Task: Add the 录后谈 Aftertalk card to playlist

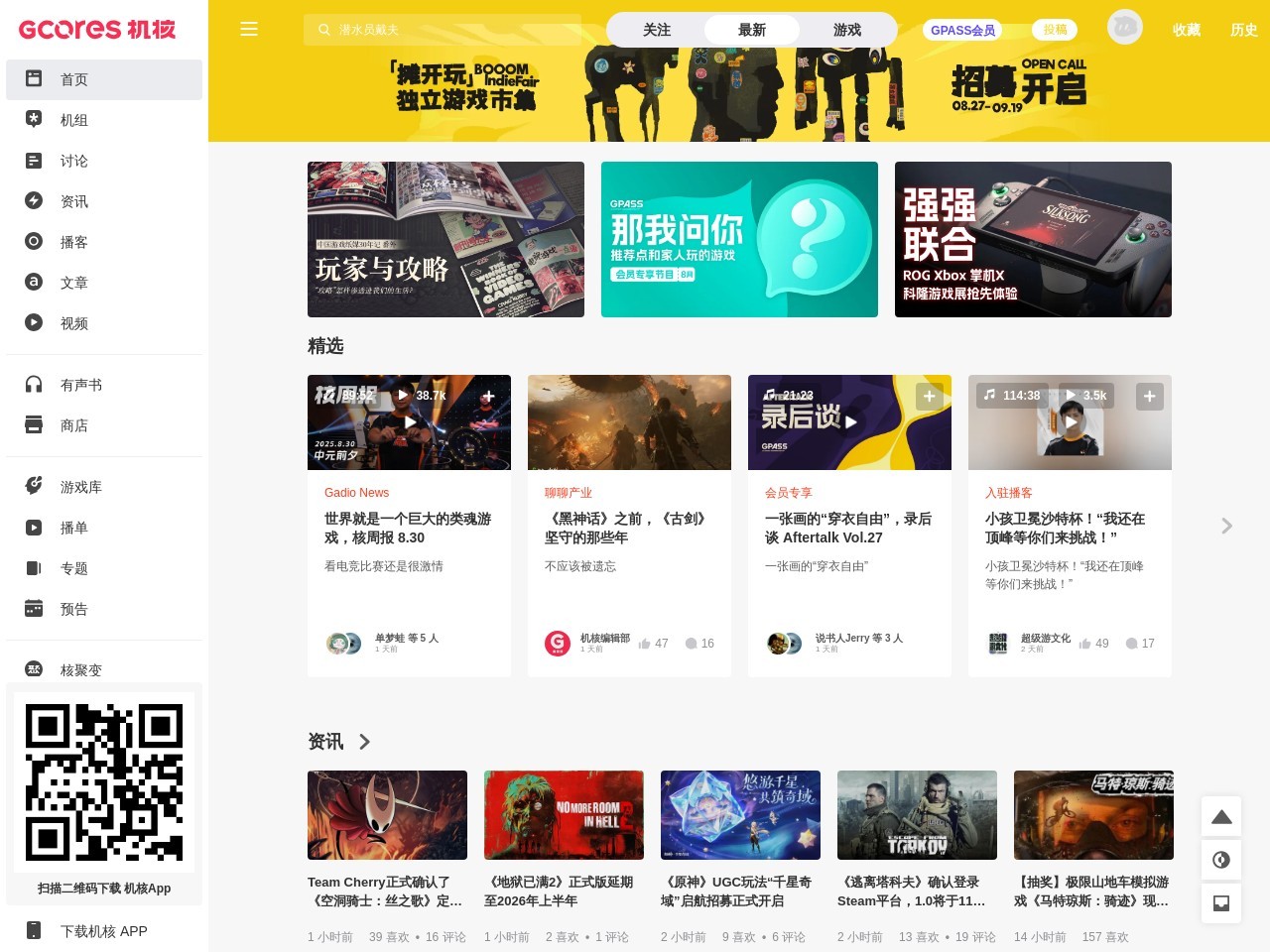Action: (929, 397)
